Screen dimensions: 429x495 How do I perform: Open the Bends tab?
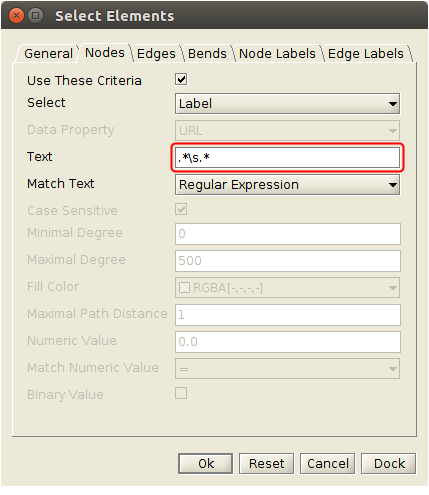(207, 54)
